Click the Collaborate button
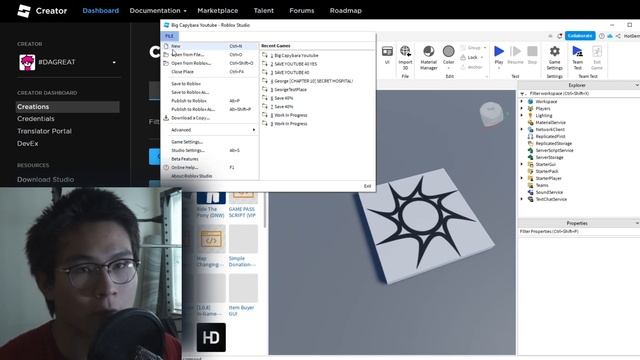The image size is (640, 360). coord(580,36)
